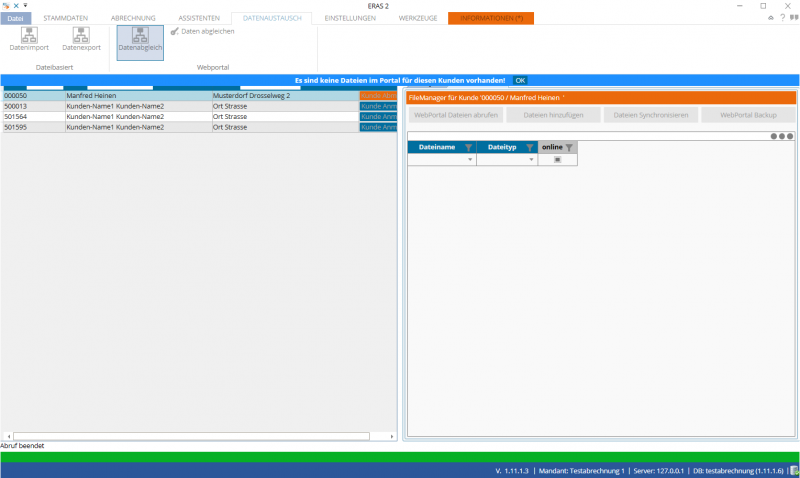800x478 pixels.
Task: Expand the Dateityp filter dropdown
Action: (531, 160)
